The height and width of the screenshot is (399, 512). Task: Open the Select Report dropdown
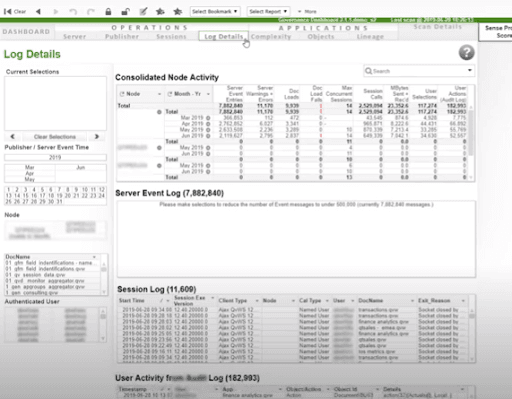(x=268, y=11)
